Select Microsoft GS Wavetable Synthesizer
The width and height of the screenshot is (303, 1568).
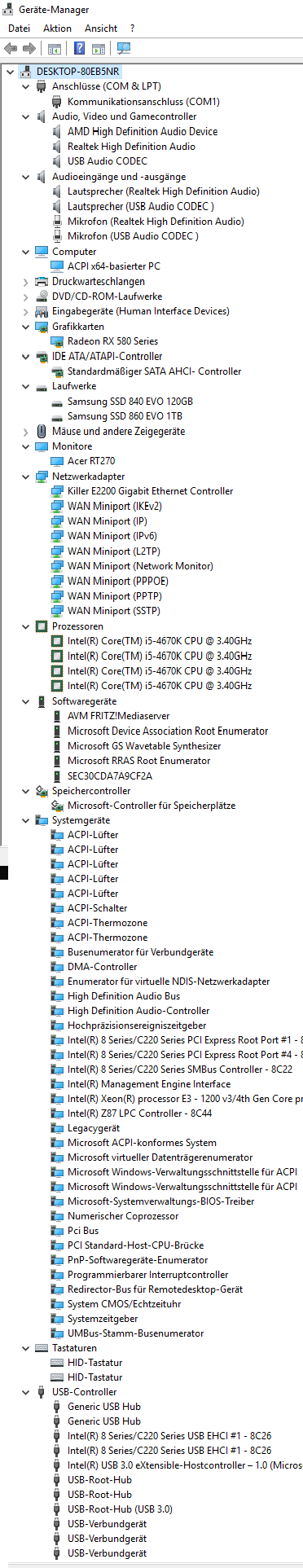coord(144,746)
